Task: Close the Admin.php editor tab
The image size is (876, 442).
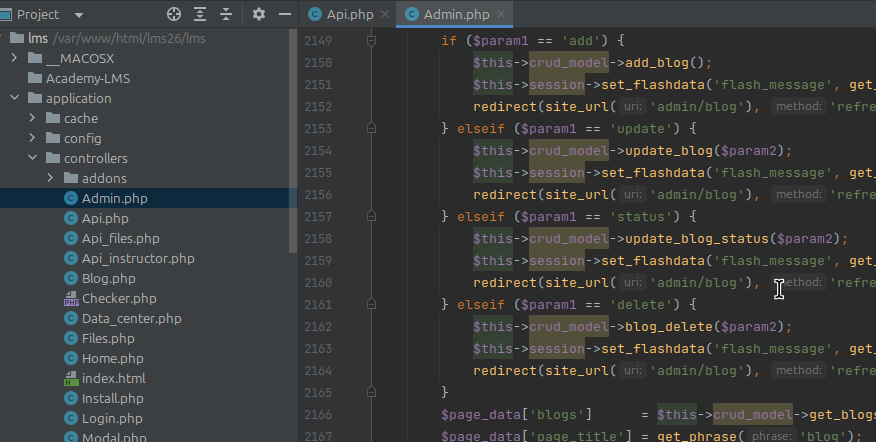Action: pos(502,14)
